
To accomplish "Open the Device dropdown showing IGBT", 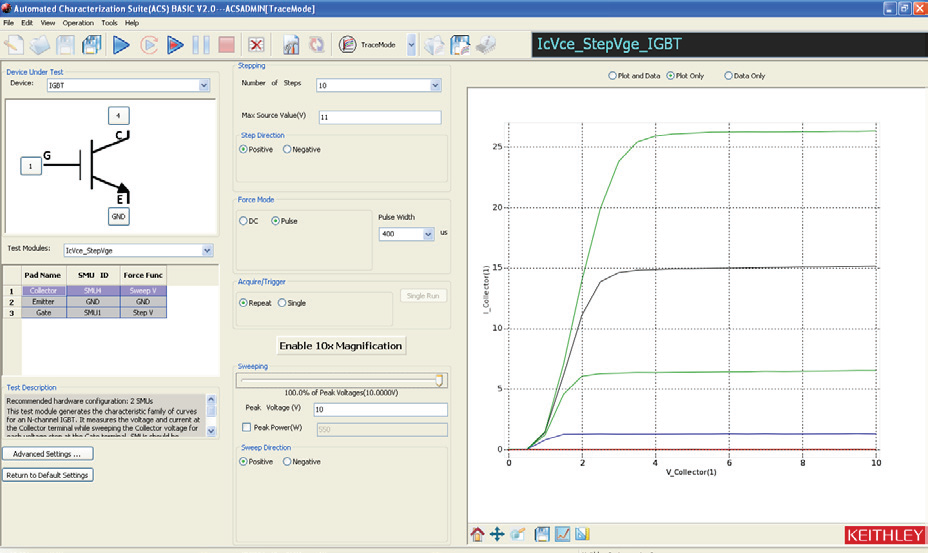I will [x=204, y=86].
